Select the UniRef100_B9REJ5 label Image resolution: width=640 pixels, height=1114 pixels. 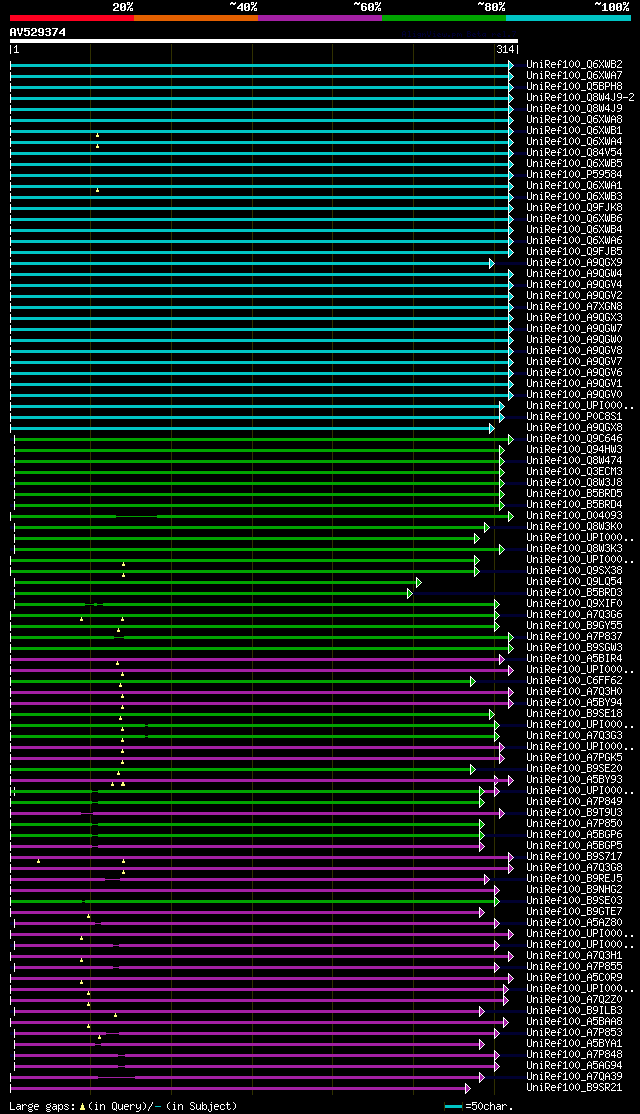tap(574, 879)
